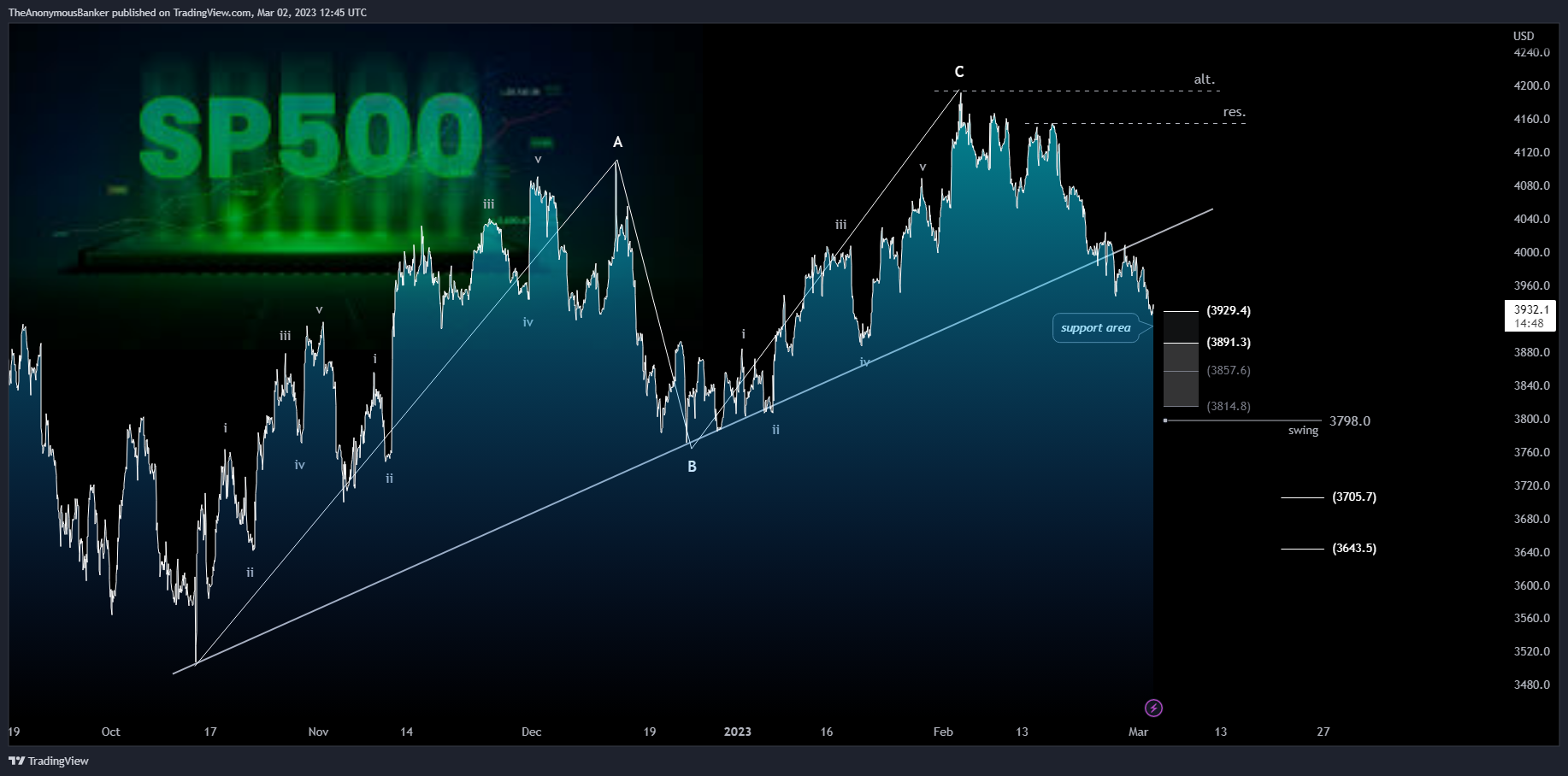Click the purple lightning event icon
Image resolution: width=1568 pixels, height=776 pixels.
[1153, 708]
